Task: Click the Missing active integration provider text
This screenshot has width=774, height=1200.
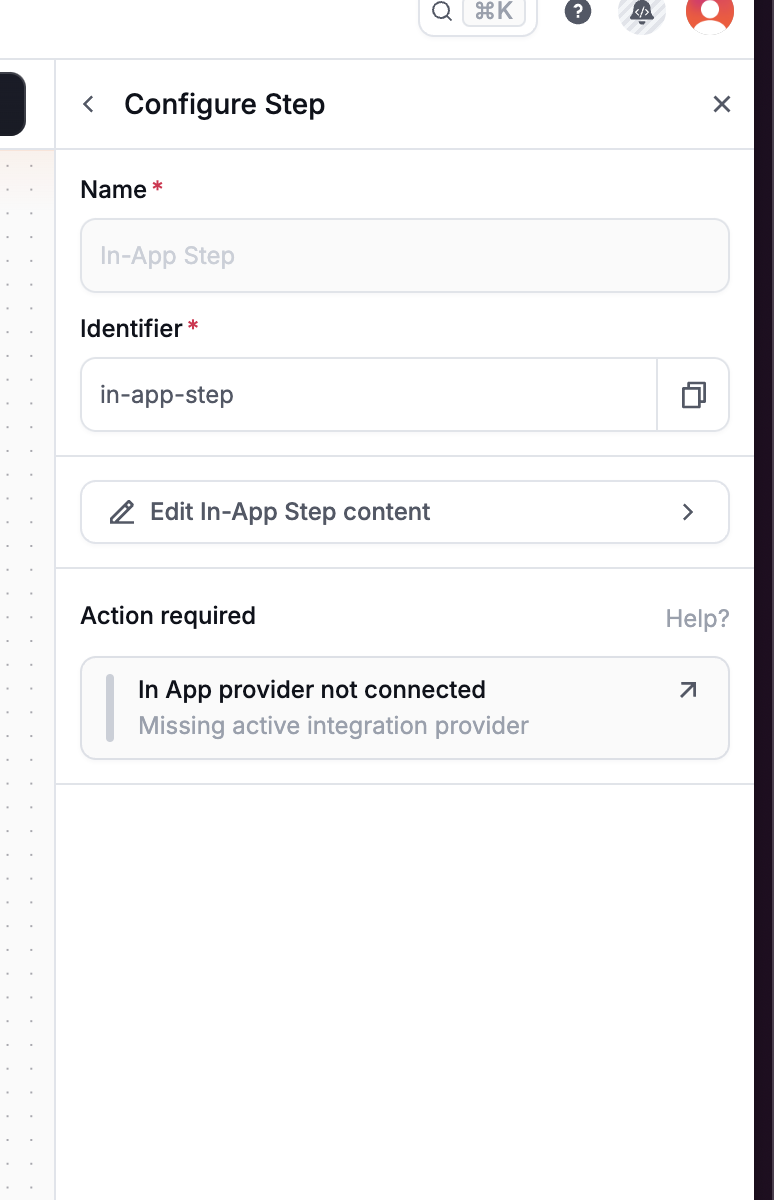Action: (x=333, y=725)
